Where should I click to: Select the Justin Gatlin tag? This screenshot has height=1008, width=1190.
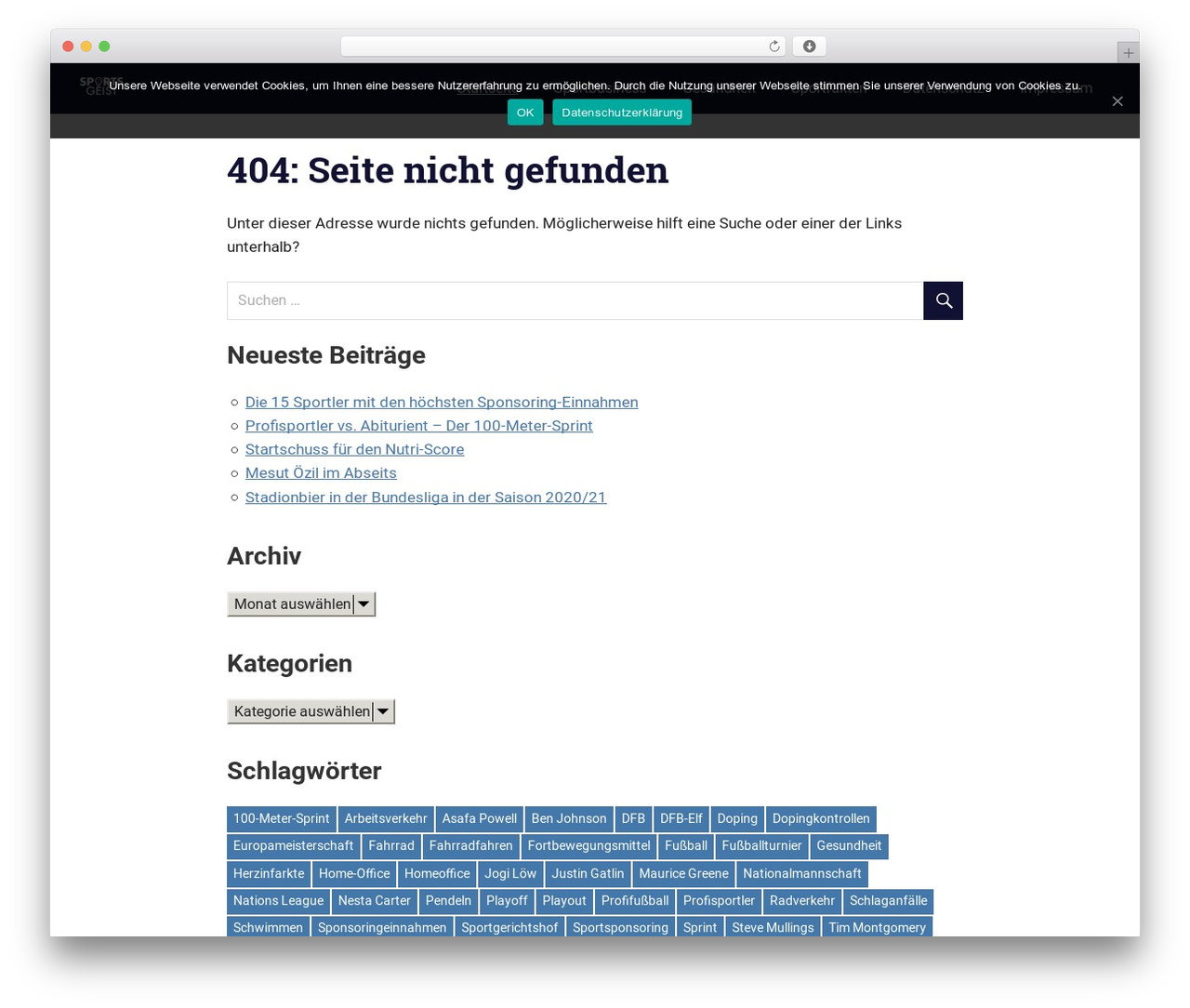coord(588,874)
